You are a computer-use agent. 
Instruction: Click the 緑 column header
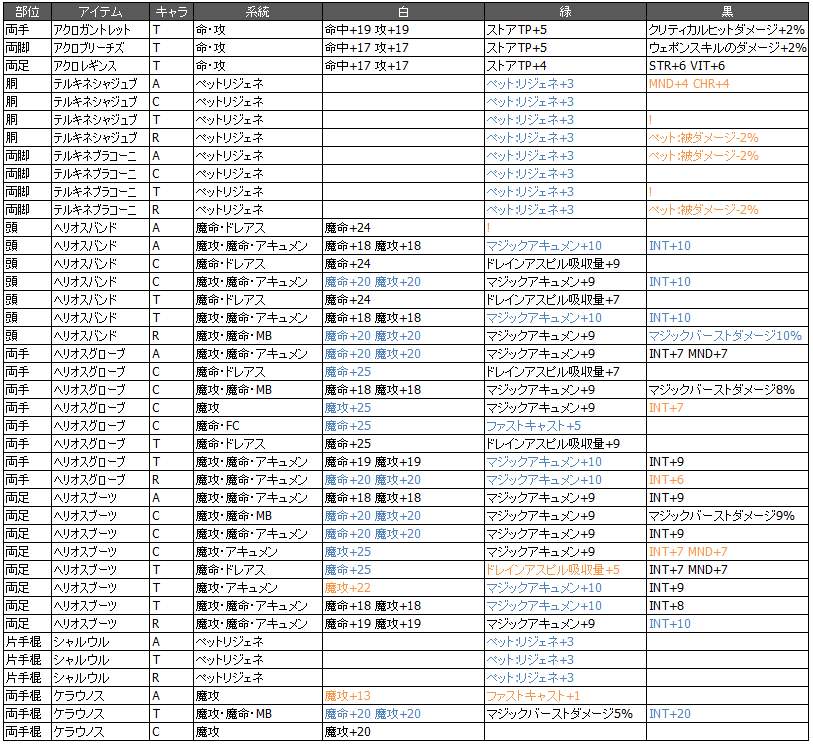coord(565,11)
